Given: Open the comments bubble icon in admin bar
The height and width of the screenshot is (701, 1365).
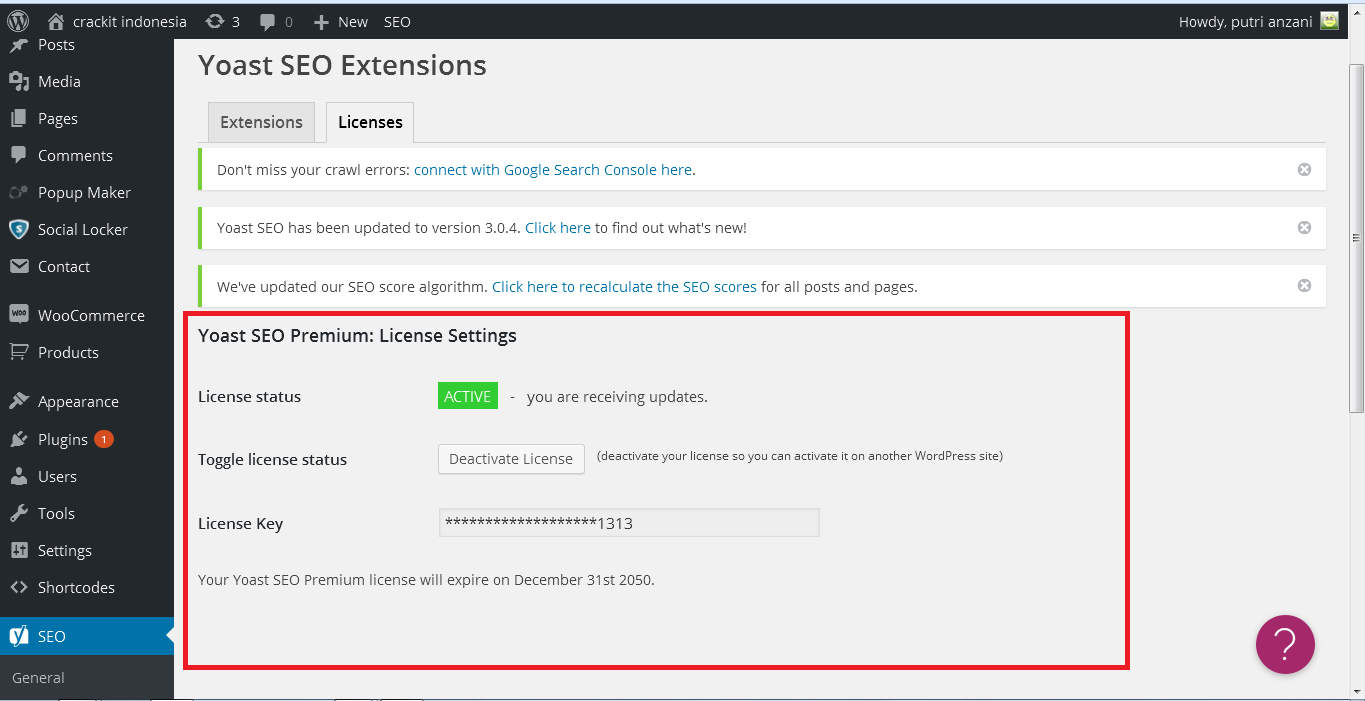Looking at the screenshot, I should [268, 21].
